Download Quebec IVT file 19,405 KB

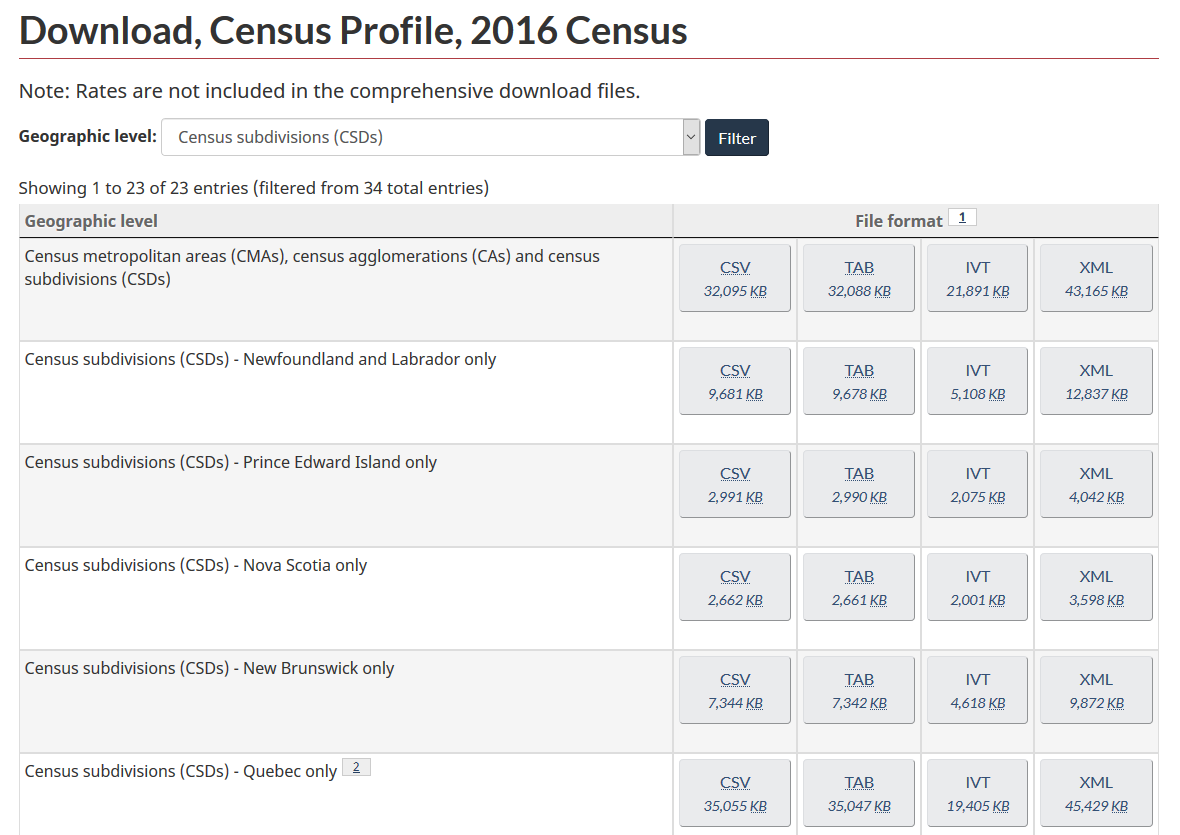pyautogui.click(x=978, y=793)
